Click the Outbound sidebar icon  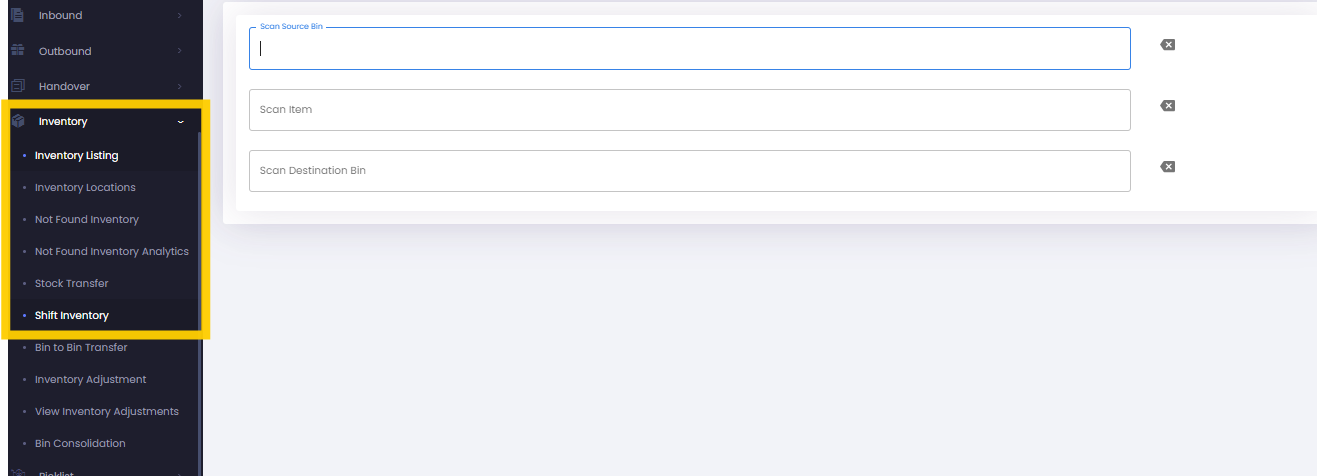pyautogui.click(x=17, y=51)
